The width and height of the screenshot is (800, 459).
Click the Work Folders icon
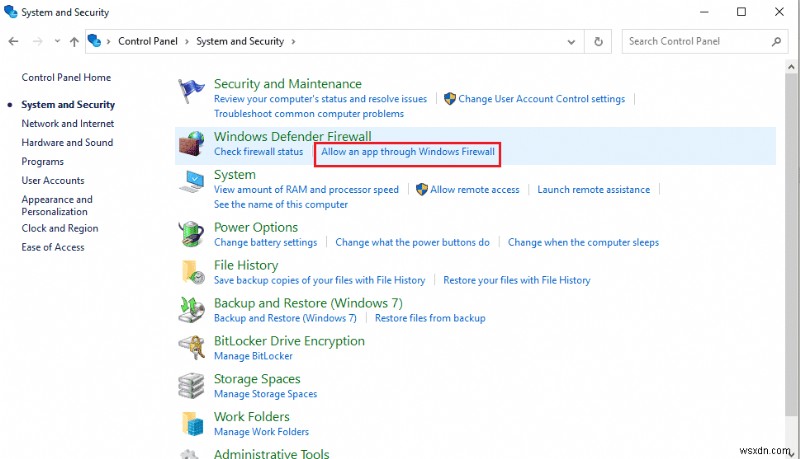tap(191, 424)
